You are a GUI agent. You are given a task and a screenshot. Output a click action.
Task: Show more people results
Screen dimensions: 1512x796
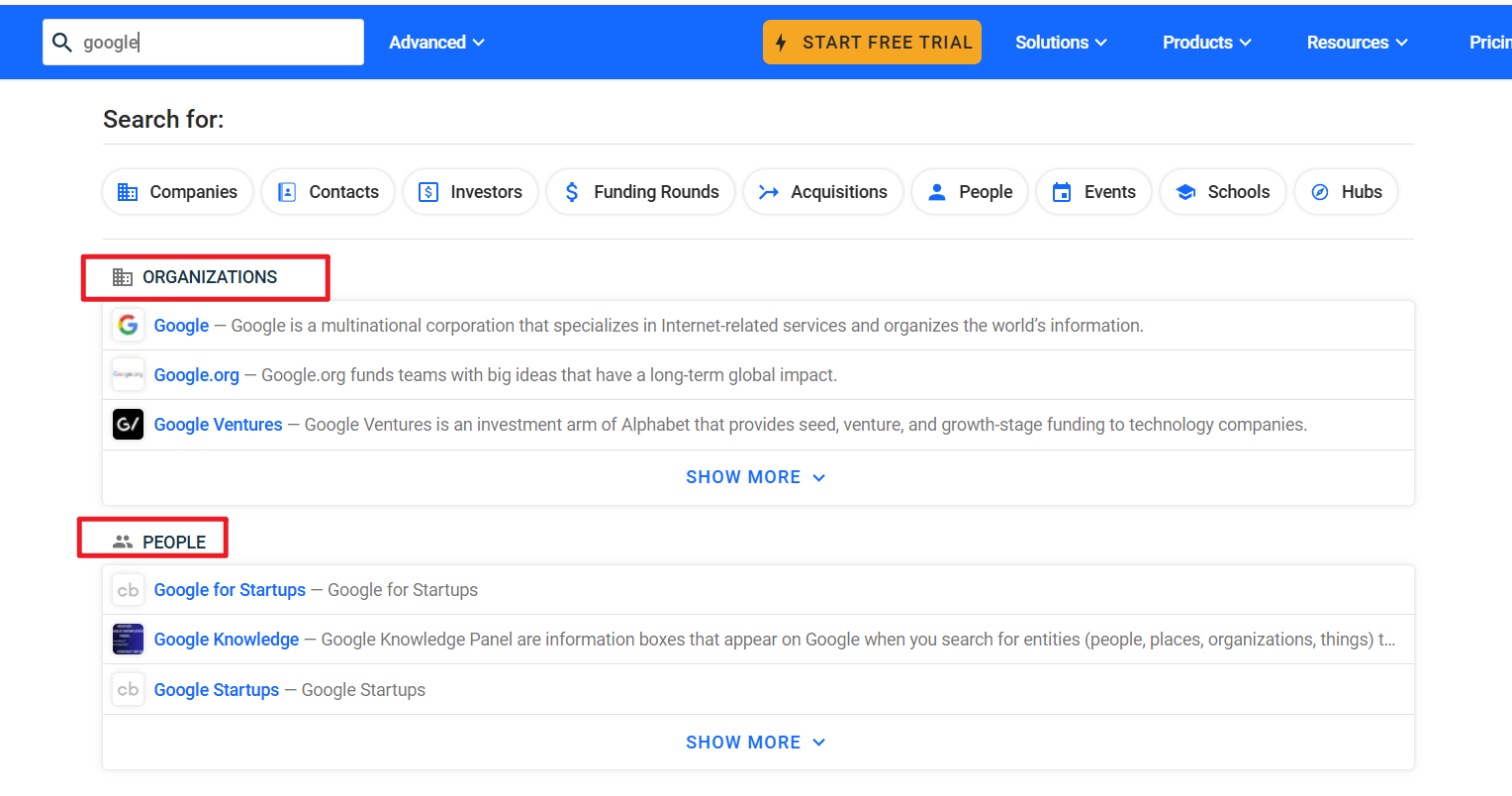(757, 743)
